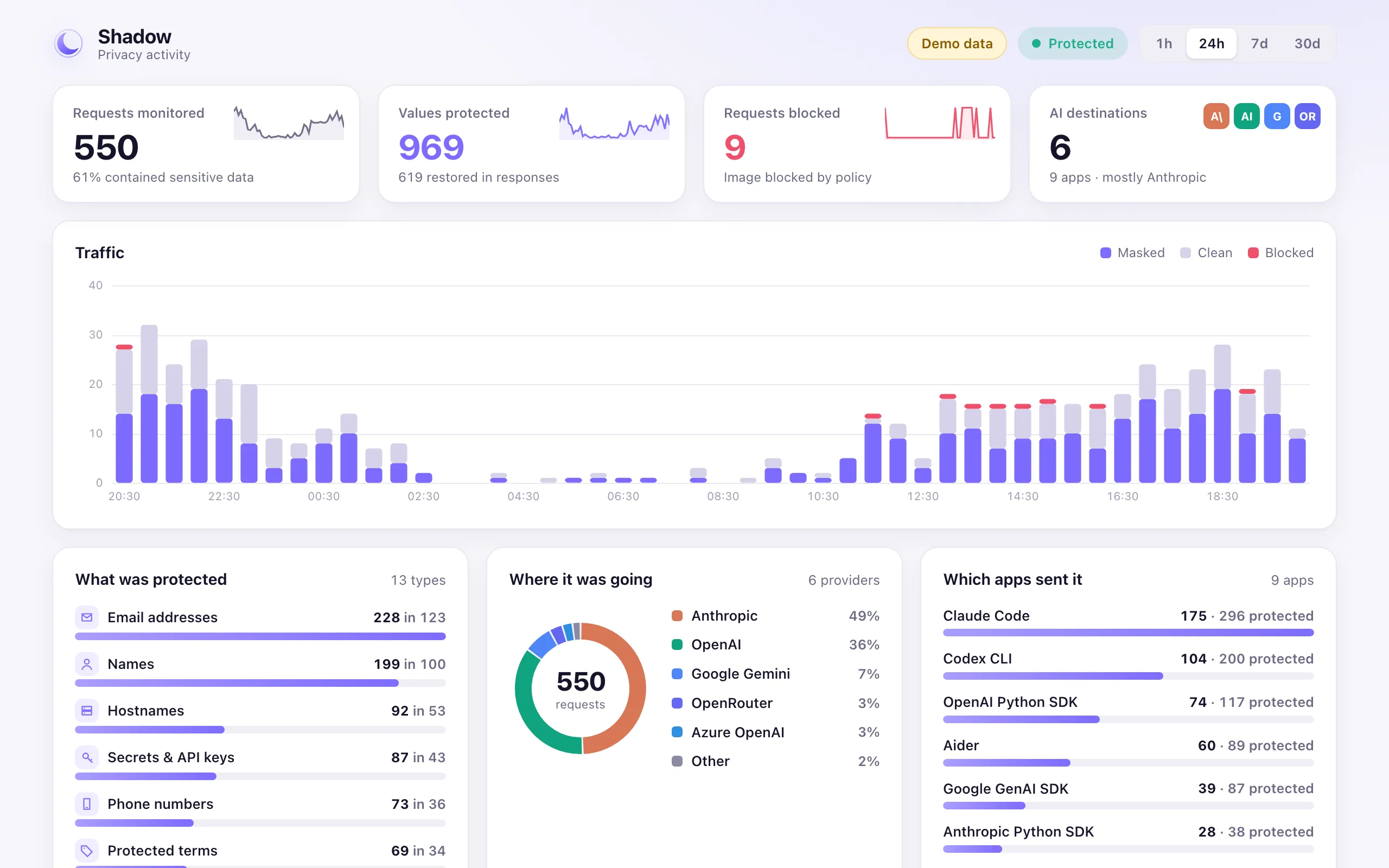Click the OpenRouter legend color swatch
Image resolution: width=1389 pixels, height=868 pixels.
(x=677, y=703)
